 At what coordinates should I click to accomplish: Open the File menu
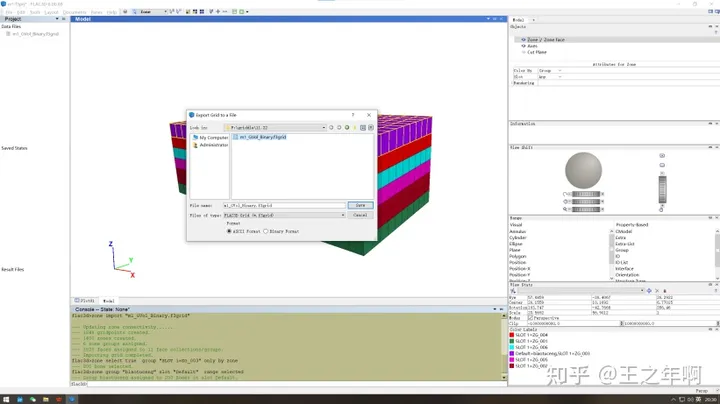click(9, 12)
